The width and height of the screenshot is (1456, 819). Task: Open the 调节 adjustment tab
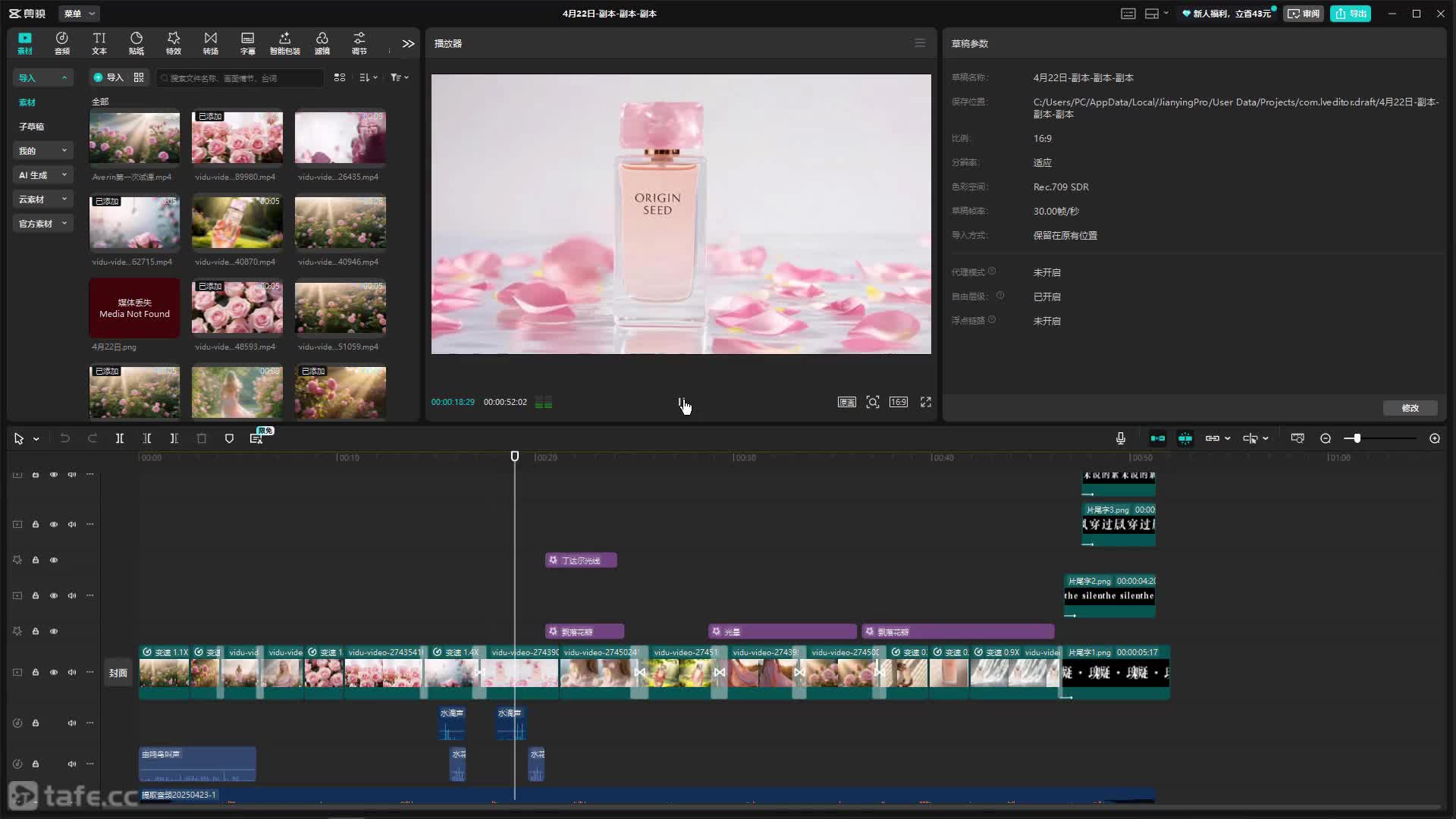pos(359,43)
